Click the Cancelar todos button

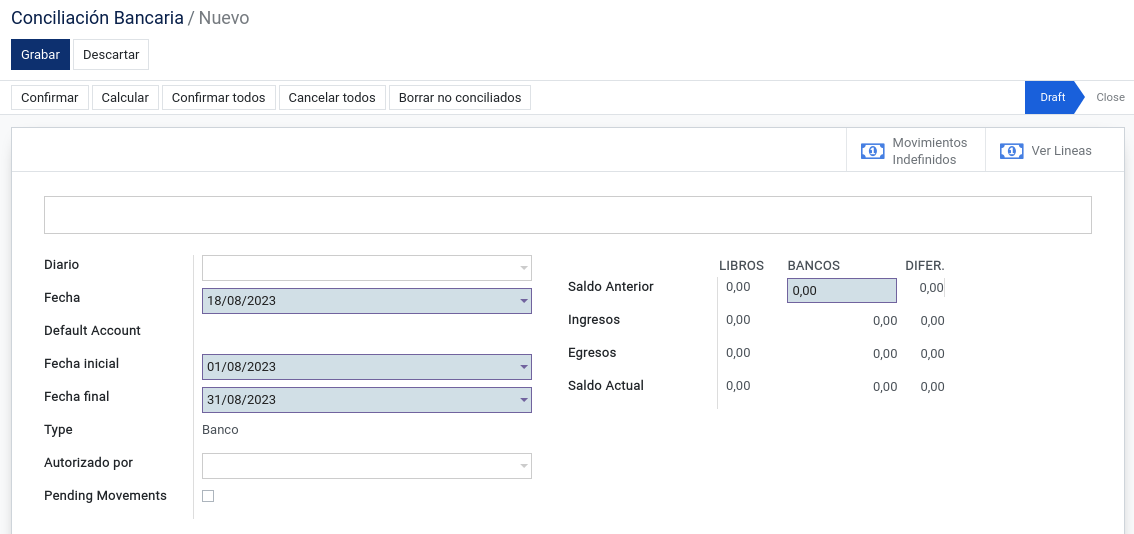click(x=332, y=97)
